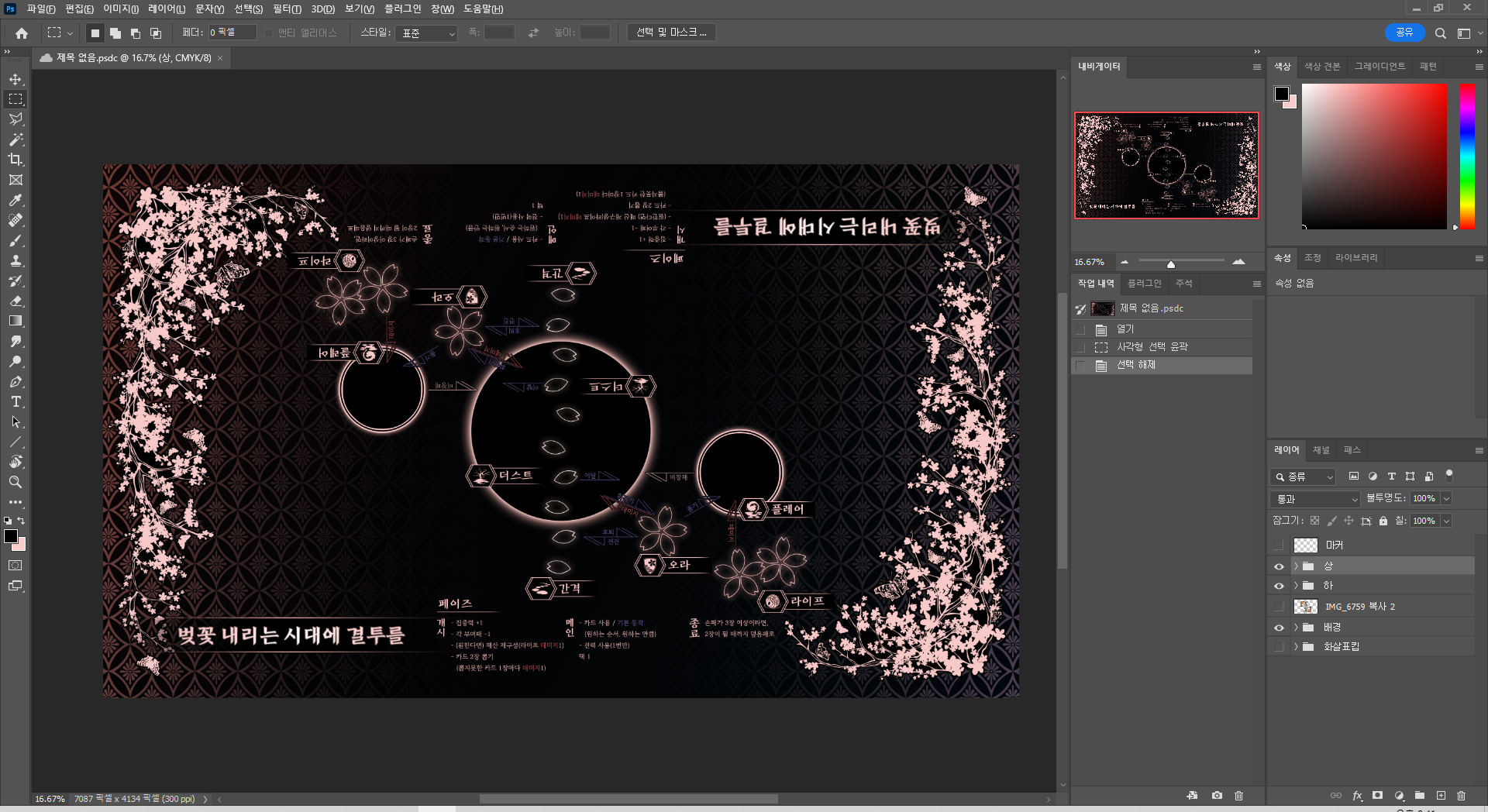Select the Zoom tool
Image resolution: width=1488 pixels, height=812 pixels.
pos(15,482)
